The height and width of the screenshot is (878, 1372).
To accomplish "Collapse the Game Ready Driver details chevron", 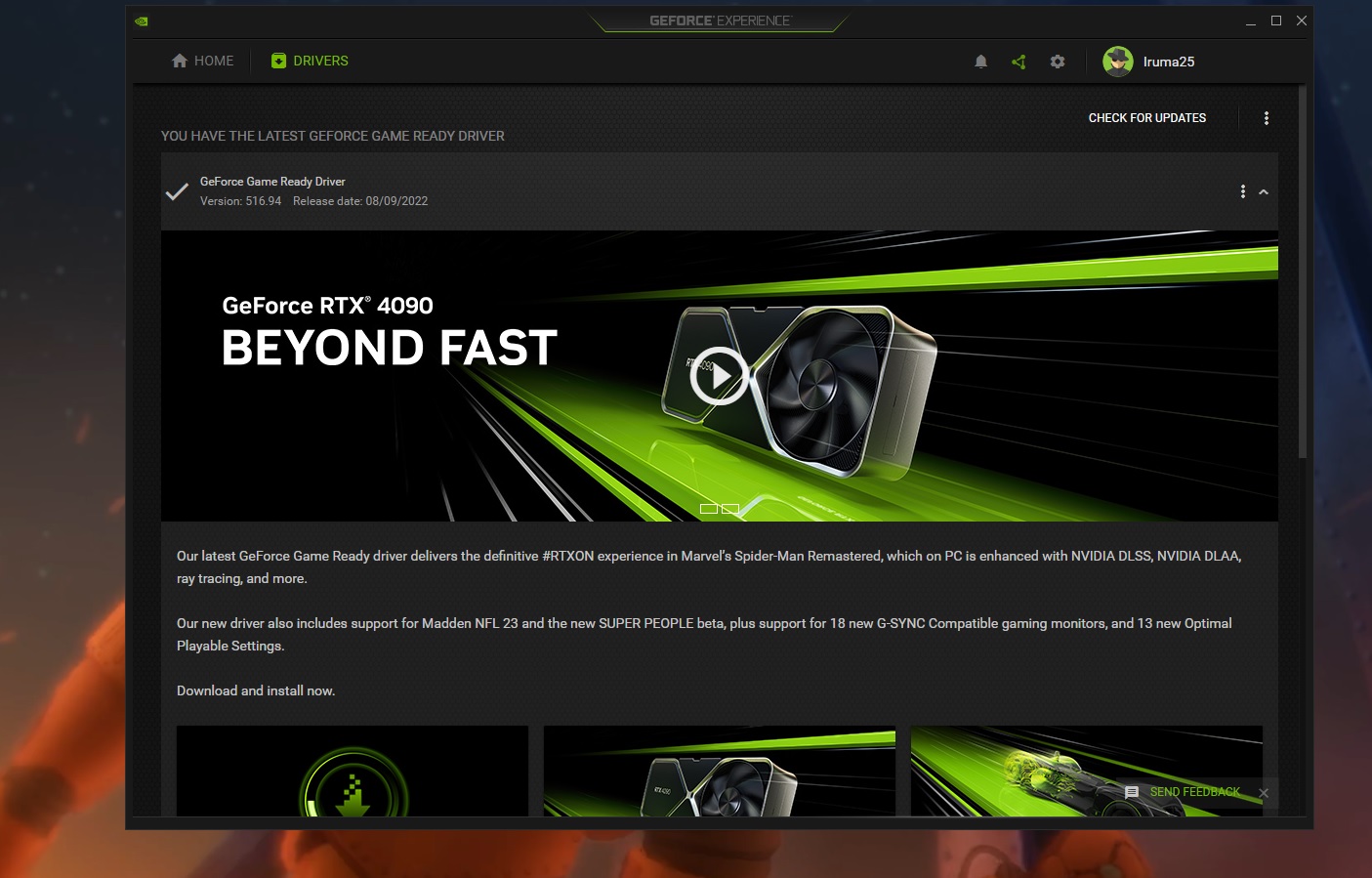I will 1264,191.
